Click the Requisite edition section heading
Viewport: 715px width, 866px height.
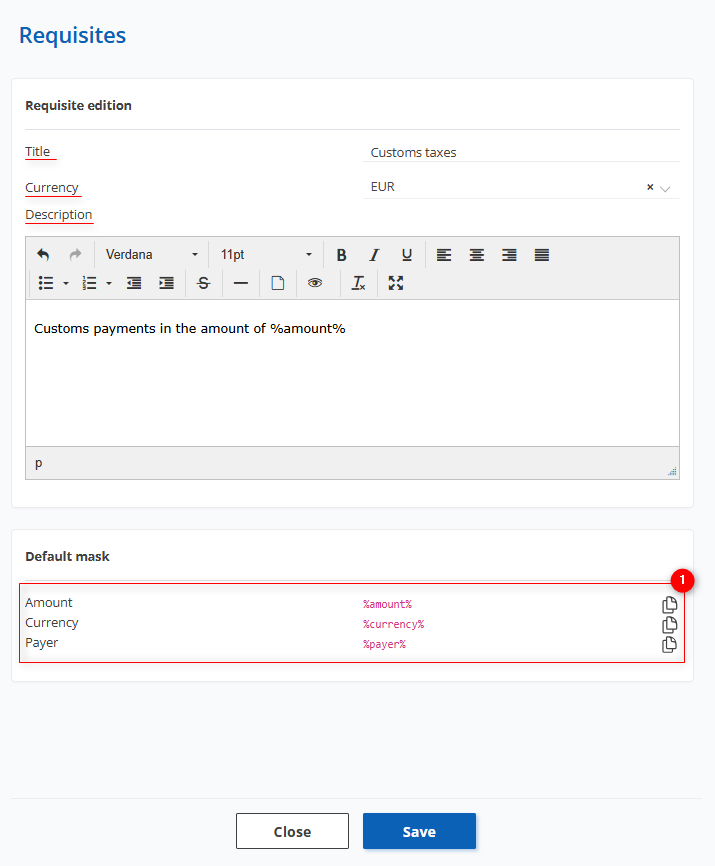tap(78, 105)
